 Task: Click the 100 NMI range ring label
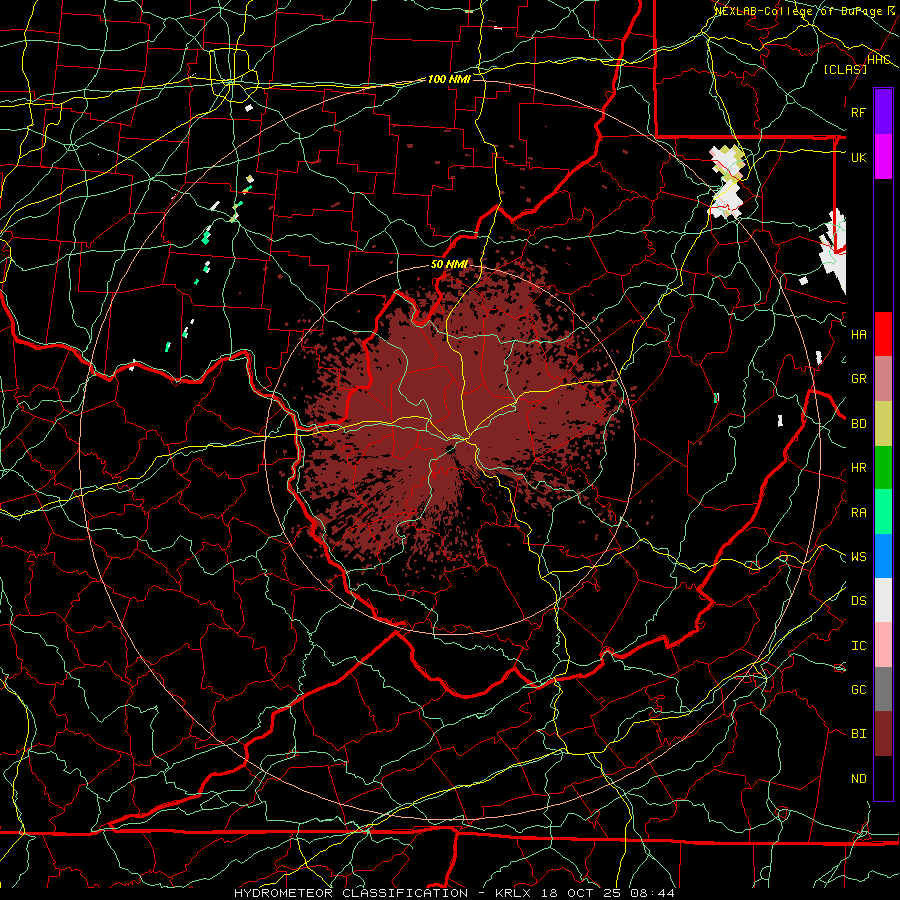(449, 79)
